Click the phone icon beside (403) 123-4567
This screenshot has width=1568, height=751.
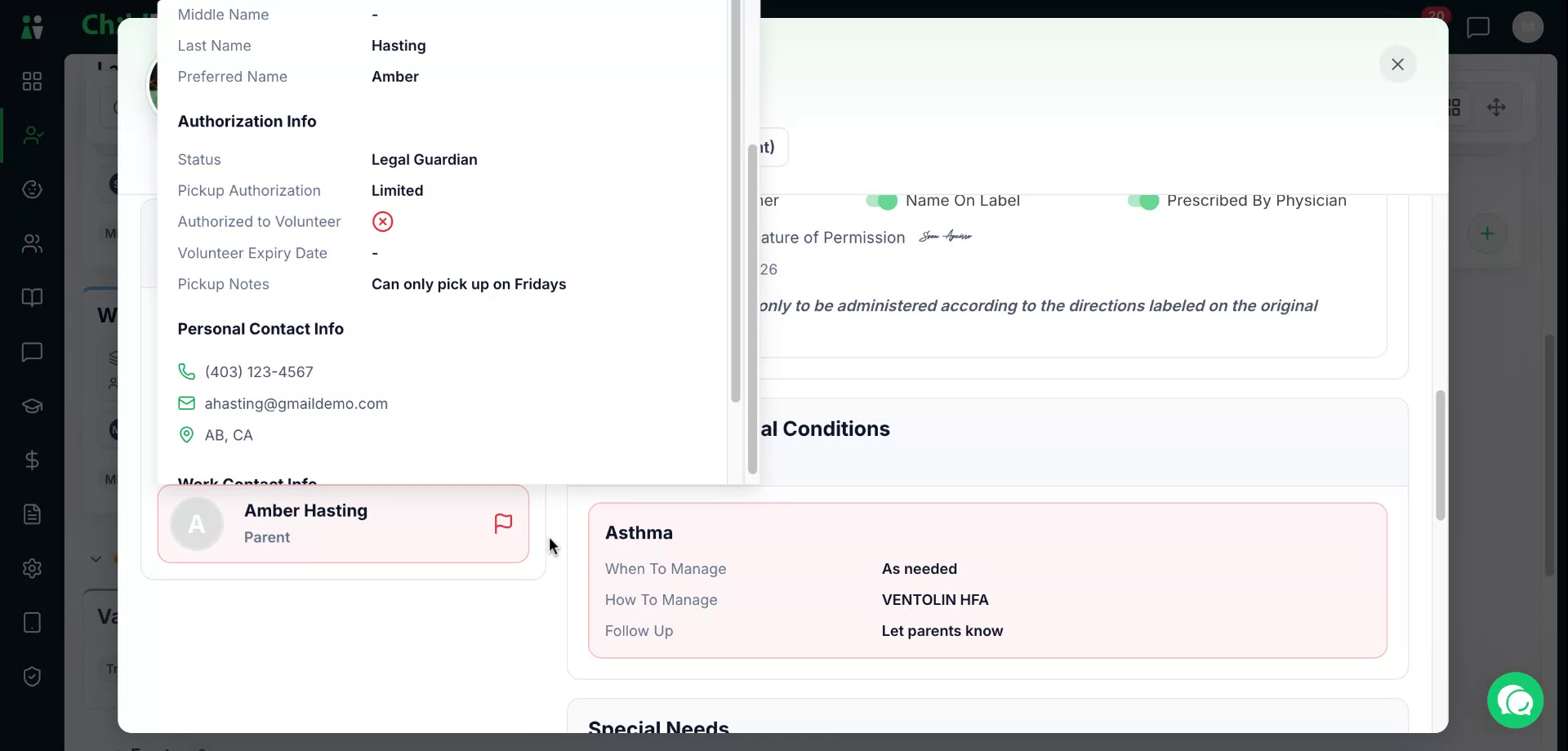pyautogui.click(x=186, y=371)
